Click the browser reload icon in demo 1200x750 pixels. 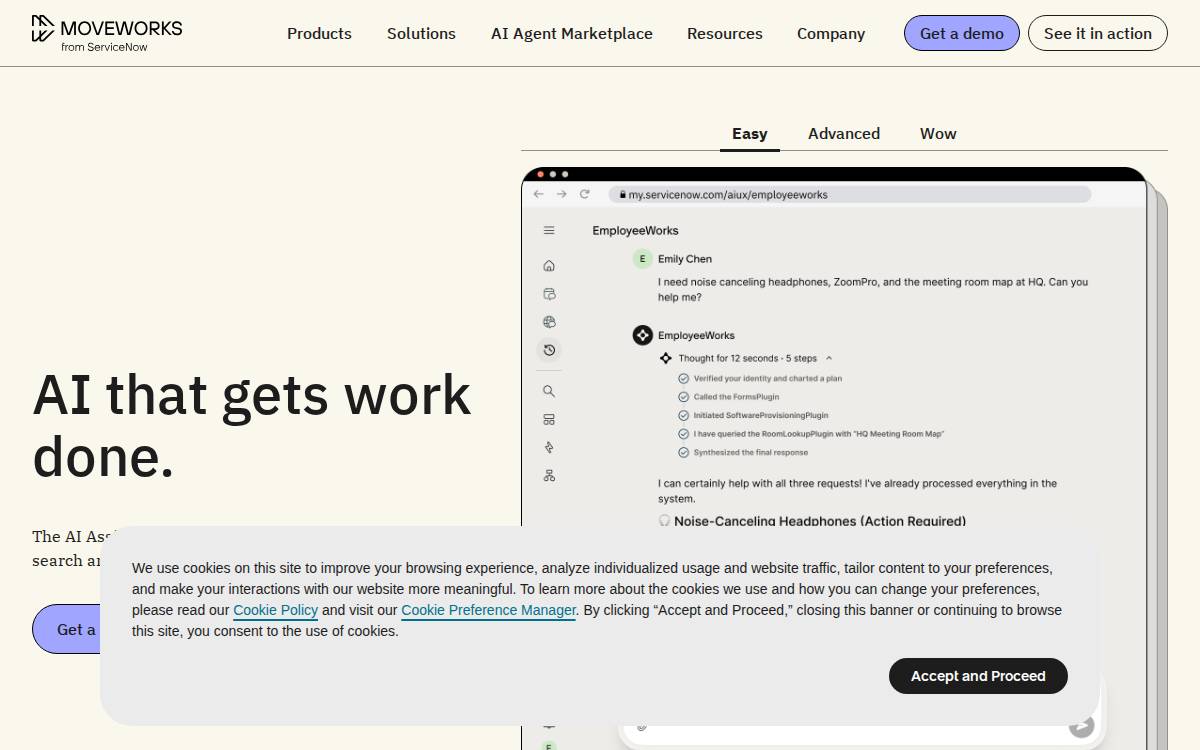(585, 194)
